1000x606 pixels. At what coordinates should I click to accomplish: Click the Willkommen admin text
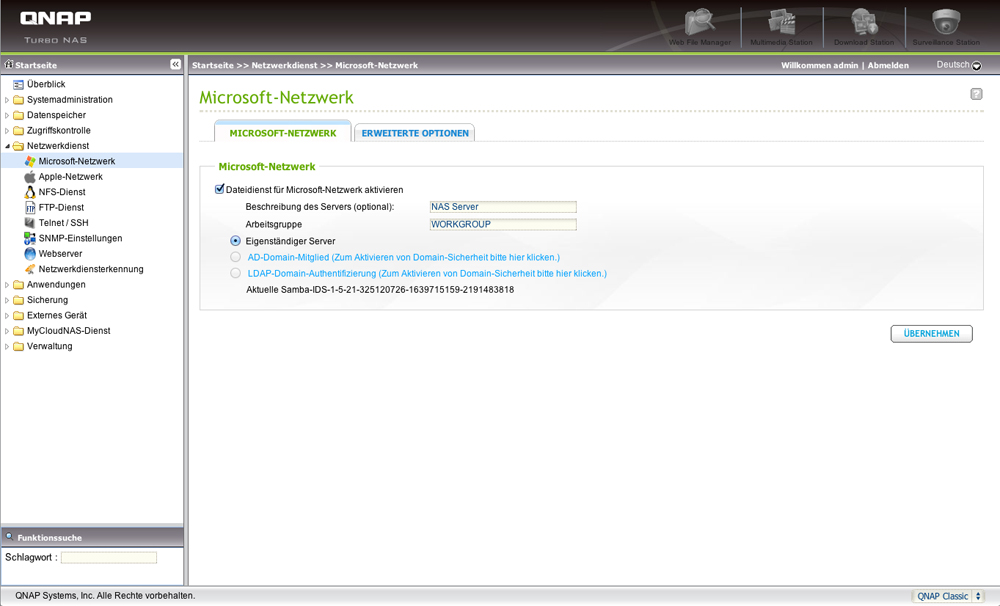point(820,65)
